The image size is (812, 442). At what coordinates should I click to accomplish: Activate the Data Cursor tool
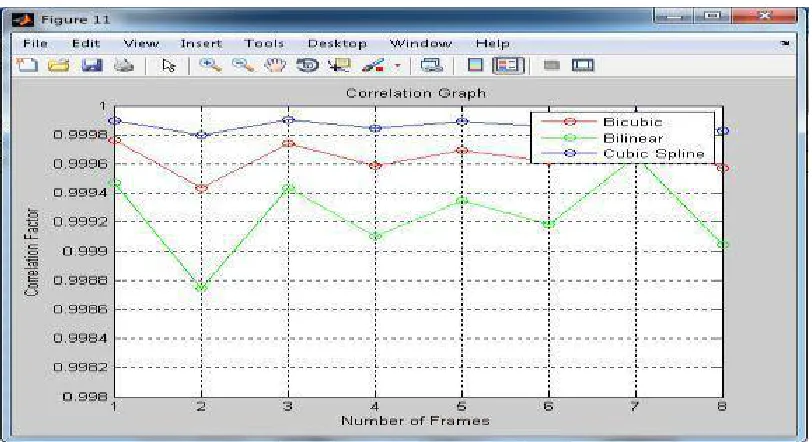coord(339,65)
